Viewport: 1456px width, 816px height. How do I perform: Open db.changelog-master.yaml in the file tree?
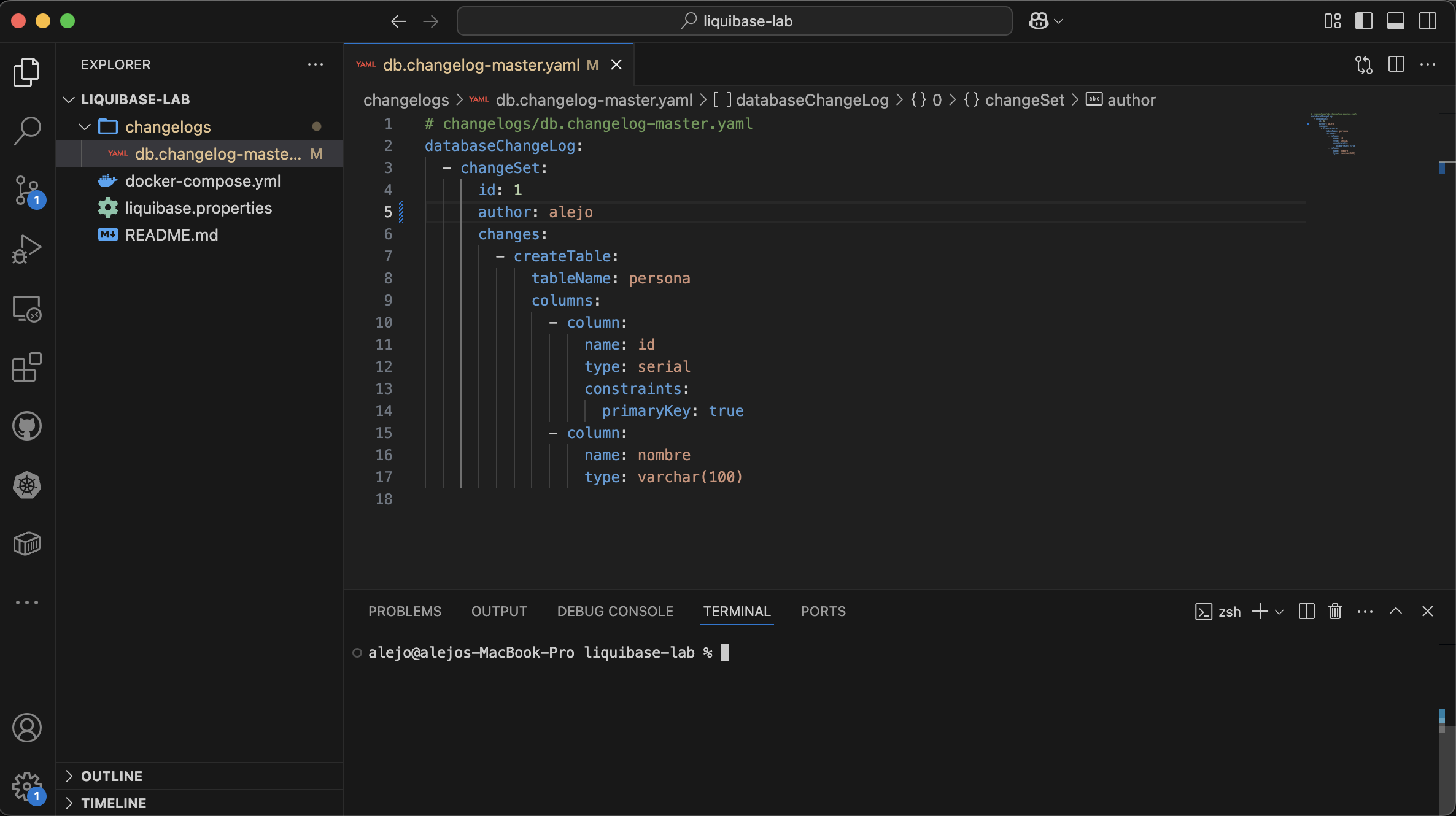click(x=199, y=153)
